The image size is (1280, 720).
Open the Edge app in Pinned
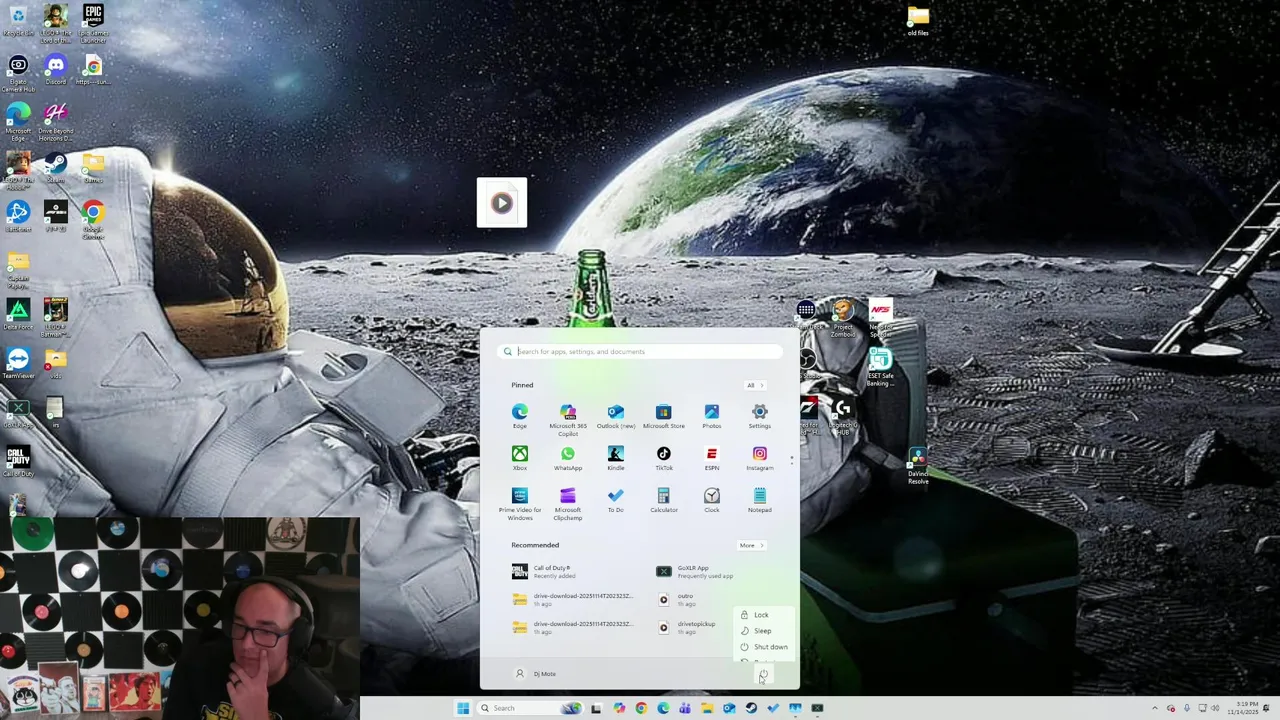(x=520, y=416)
